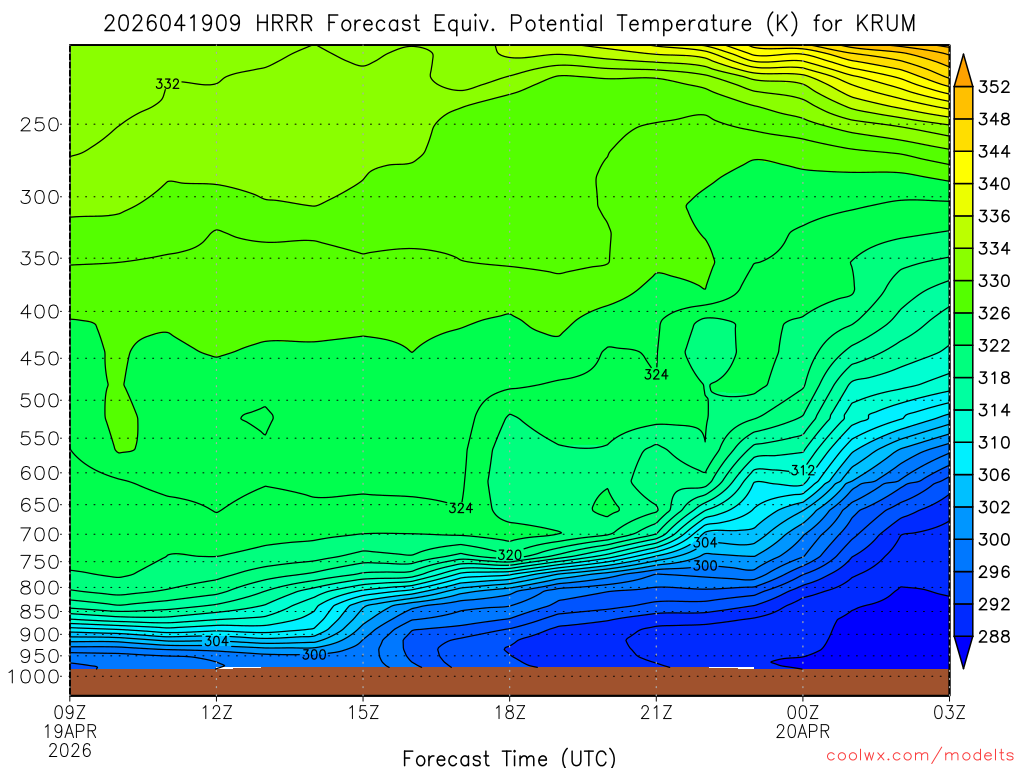
Task: Click the 352 color bar value
Action: (x=994, y=87)
